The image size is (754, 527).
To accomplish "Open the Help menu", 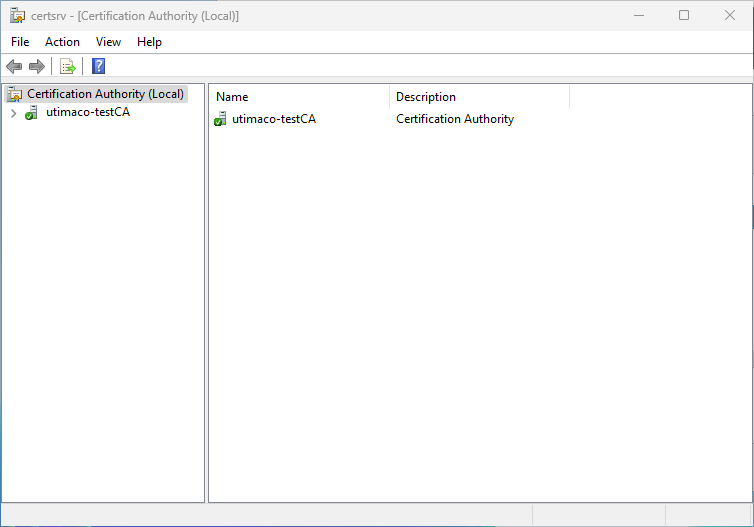I will point(149,42).
